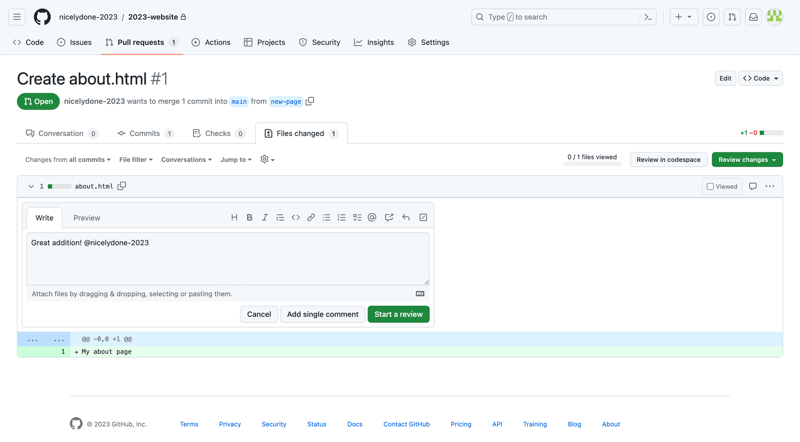Open the Pricing footer link
This screenshot has width=800, height=442.
click(461, 424)
